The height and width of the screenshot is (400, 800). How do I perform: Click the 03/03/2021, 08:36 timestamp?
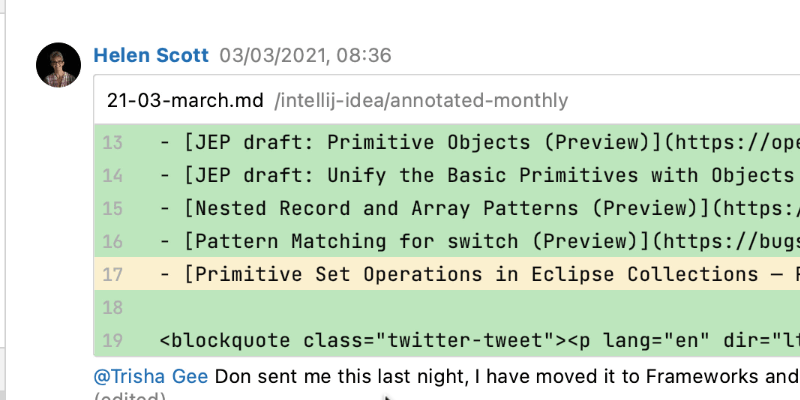pos(305,55)
